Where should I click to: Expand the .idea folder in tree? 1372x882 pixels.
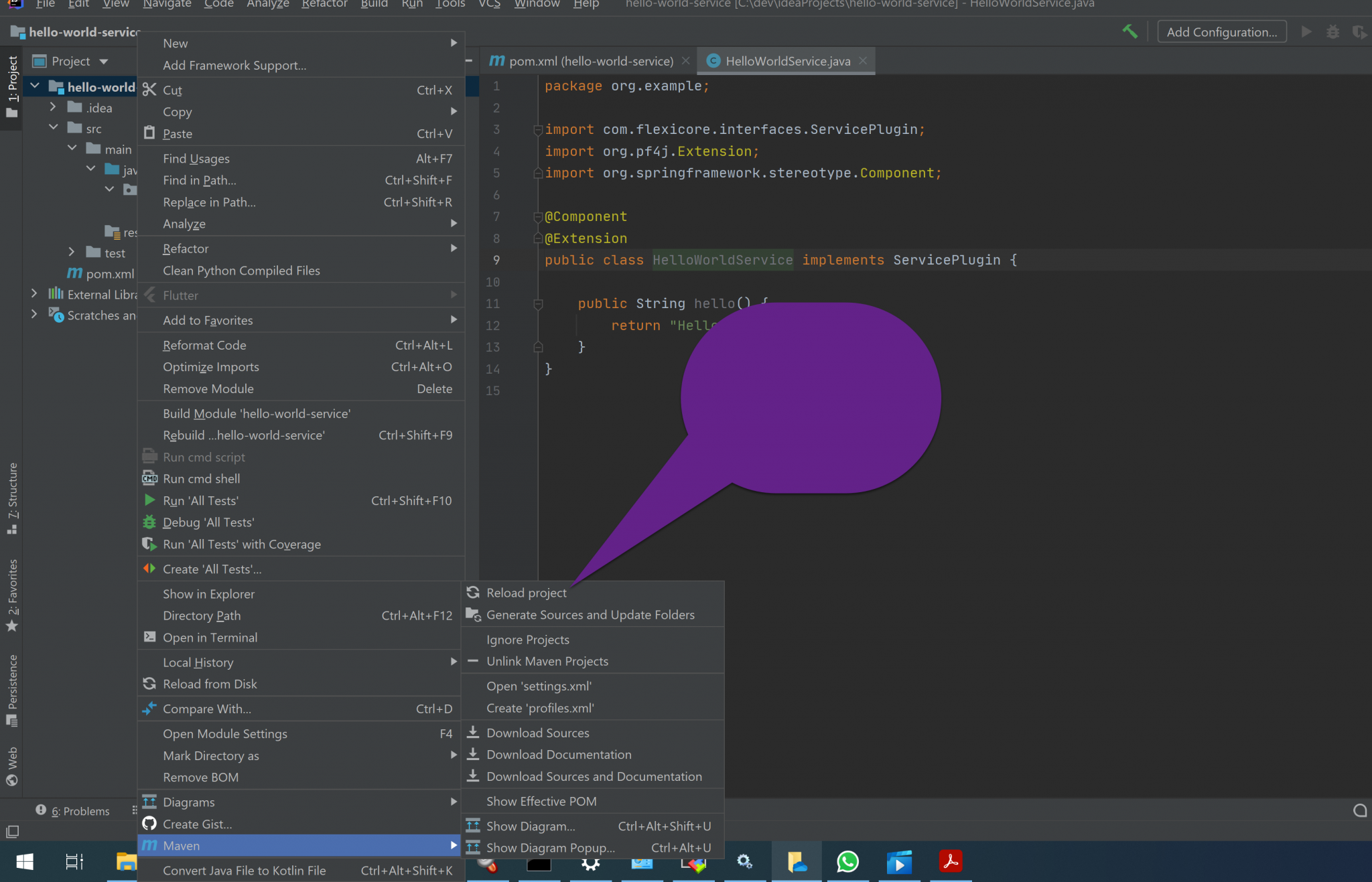tap(53, 107)
